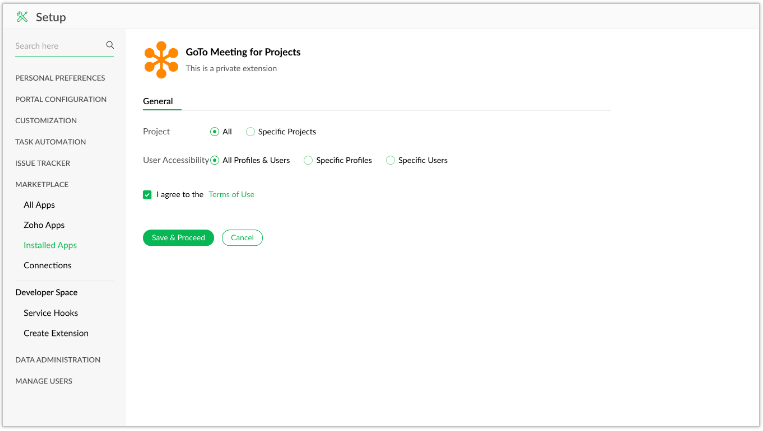Go to Connections in the sidebar

(x=47, y=265)
